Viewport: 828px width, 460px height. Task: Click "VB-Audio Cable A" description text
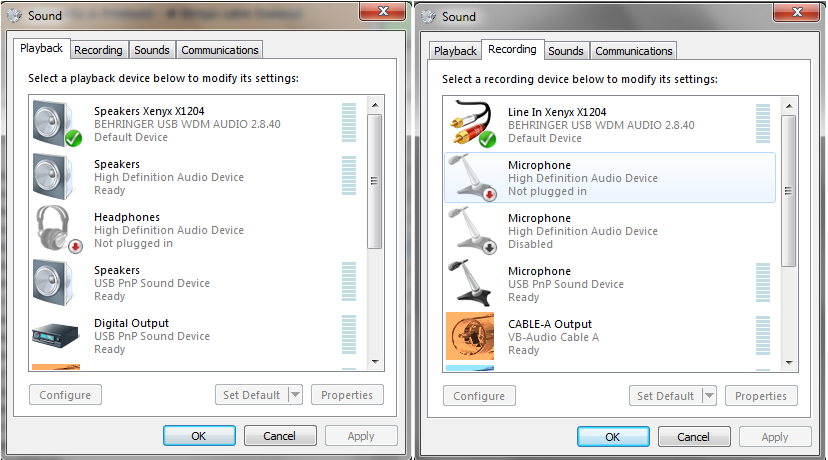[553, 337]
